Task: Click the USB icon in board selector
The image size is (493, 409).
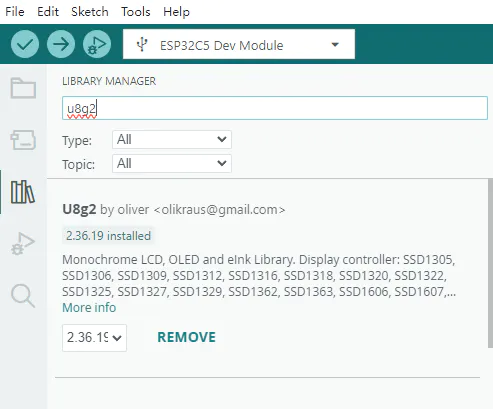Action: [142, 44]
